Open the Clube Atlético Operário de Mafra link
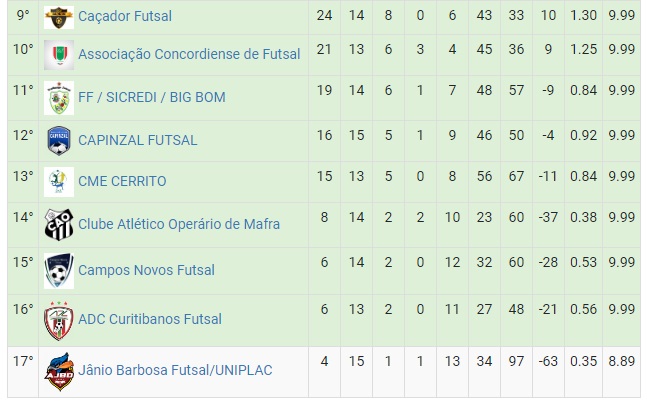 point(179,224)
